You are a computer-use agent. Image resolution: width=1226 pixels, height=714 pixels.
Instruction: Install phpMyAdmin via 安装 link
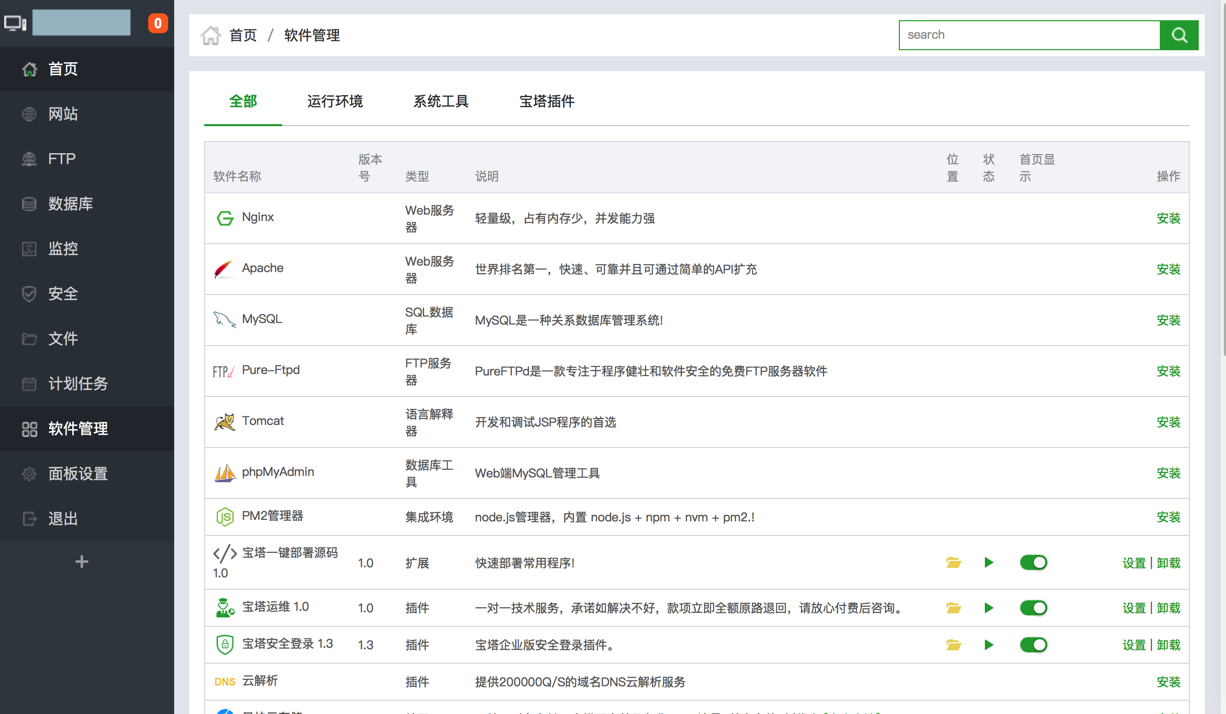coord(1168,473)
